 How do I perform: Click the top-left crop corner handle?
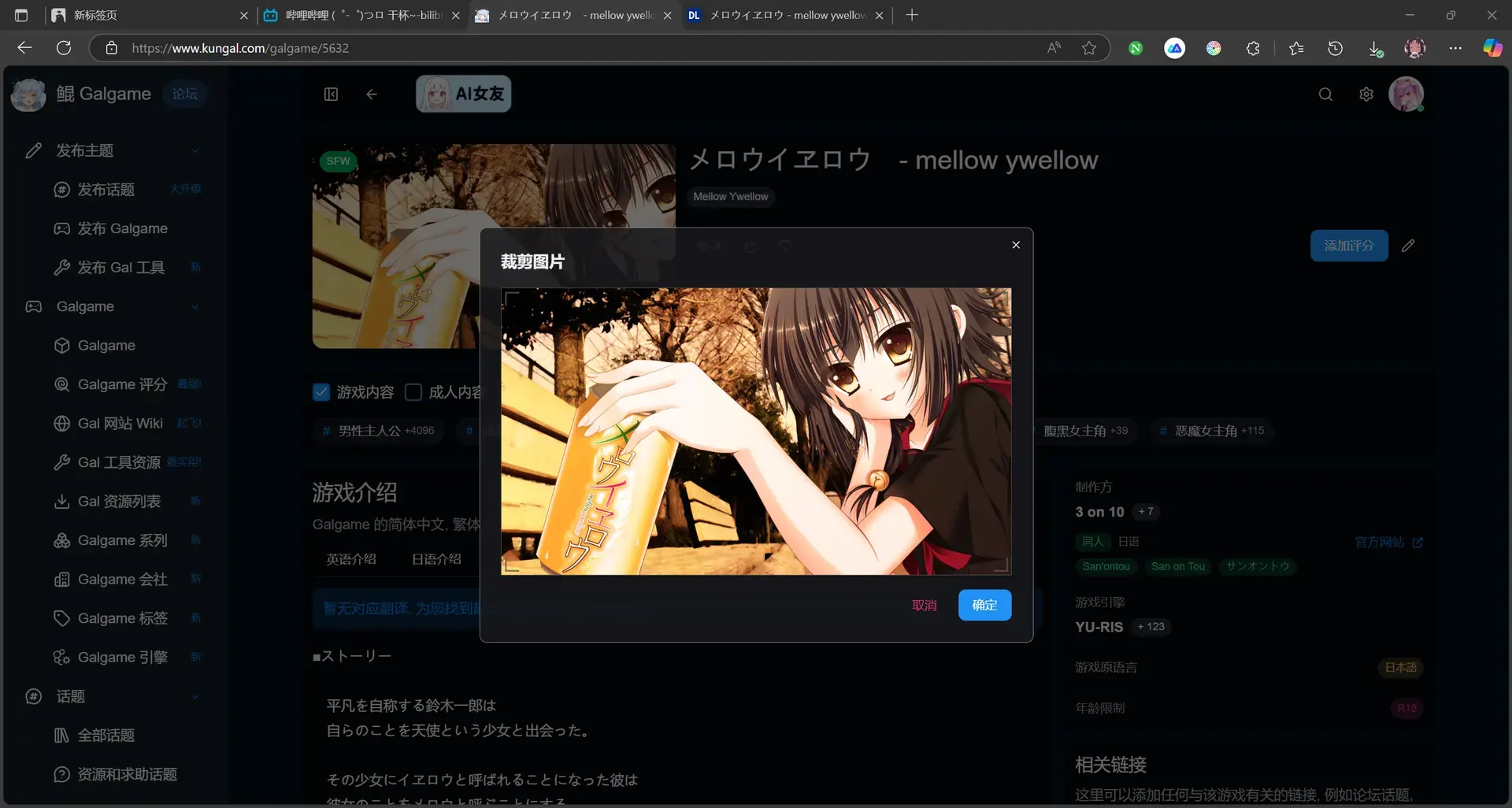[x=510, y=297]
